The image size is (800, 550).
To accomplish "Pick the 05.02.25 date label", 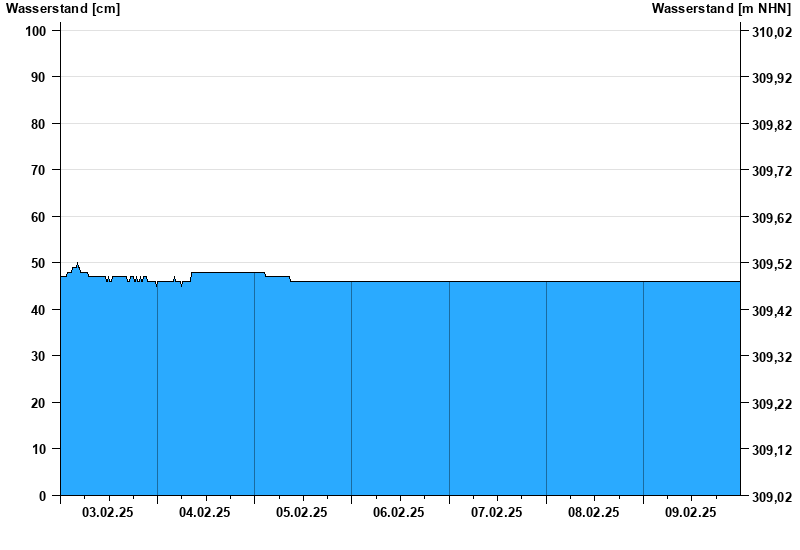I will coord(302,513).
